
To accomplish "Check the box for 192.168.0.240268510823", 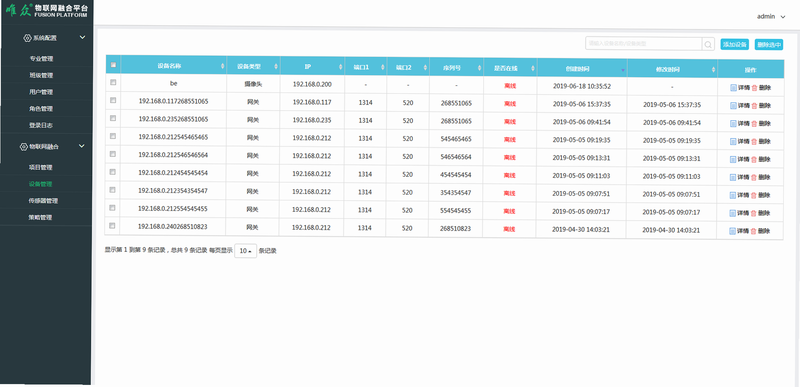I will (x=113, y=225).
